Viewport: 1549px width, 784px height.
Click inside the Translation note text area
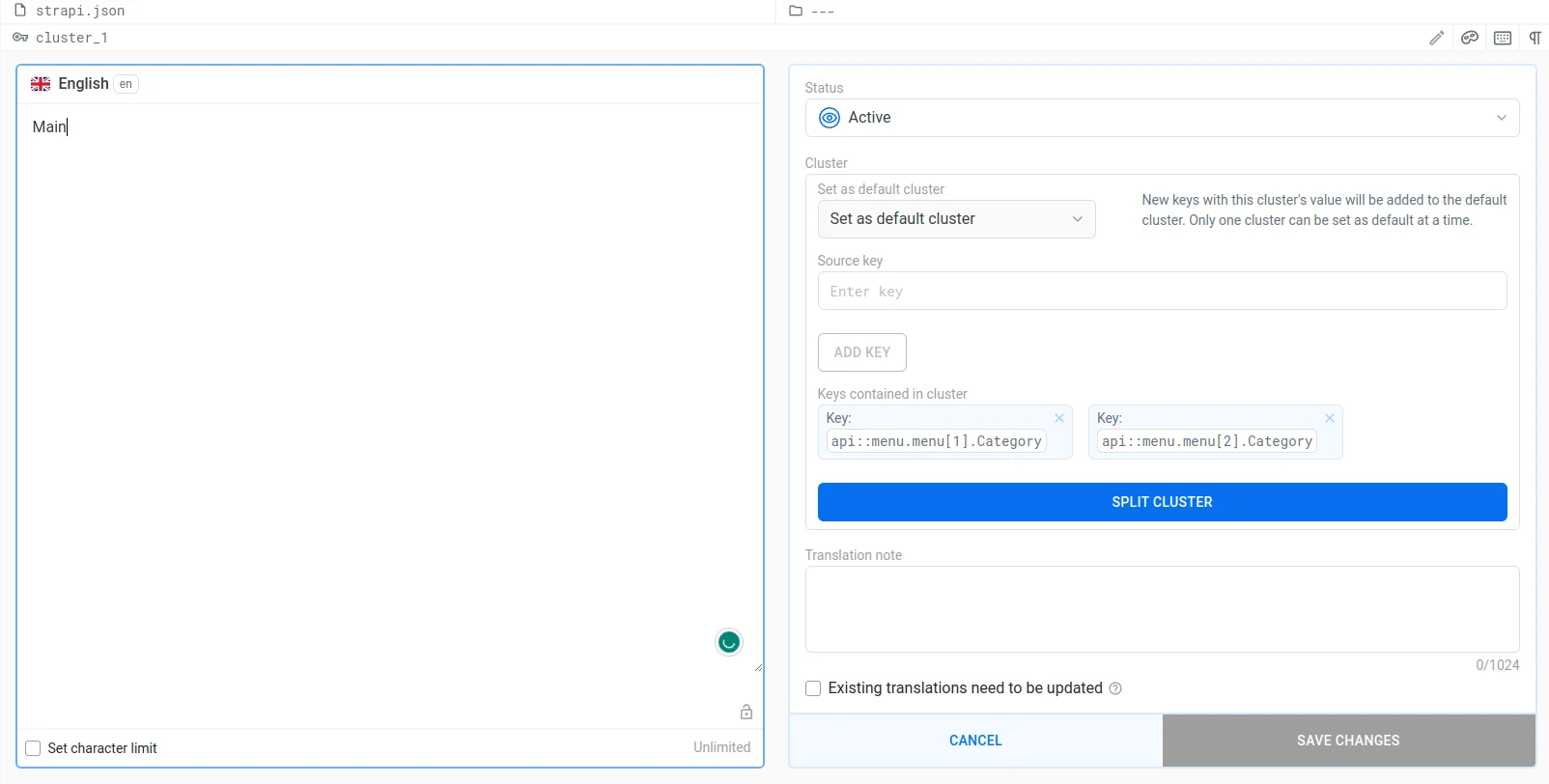click(1162, 609)
